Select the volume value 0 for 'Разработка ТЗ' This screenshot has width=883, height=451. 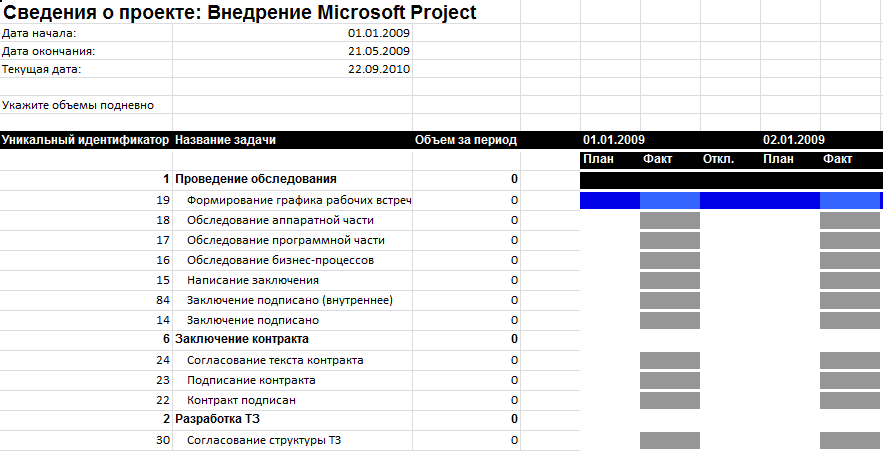(x=466, y=419)
